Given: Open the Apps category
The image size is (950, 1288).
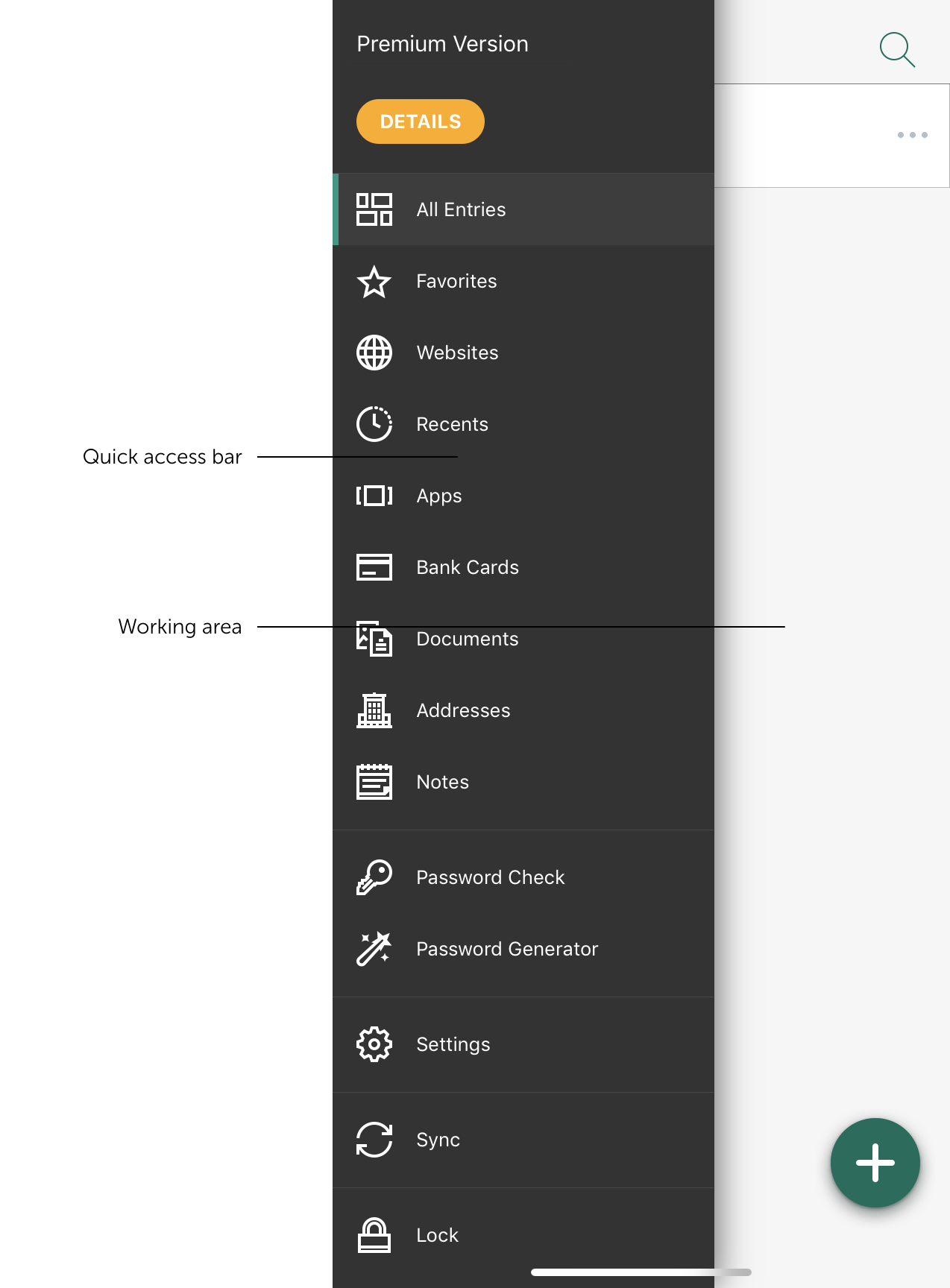Looking at the screenshot, I should coord(439,496).
